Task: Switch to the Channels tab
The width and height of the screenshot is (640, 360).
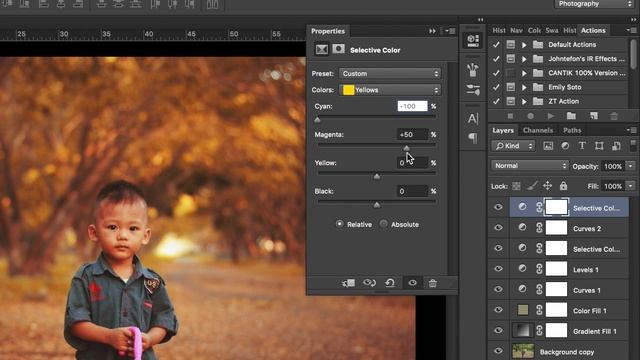Action: click(x=538, y=130)
